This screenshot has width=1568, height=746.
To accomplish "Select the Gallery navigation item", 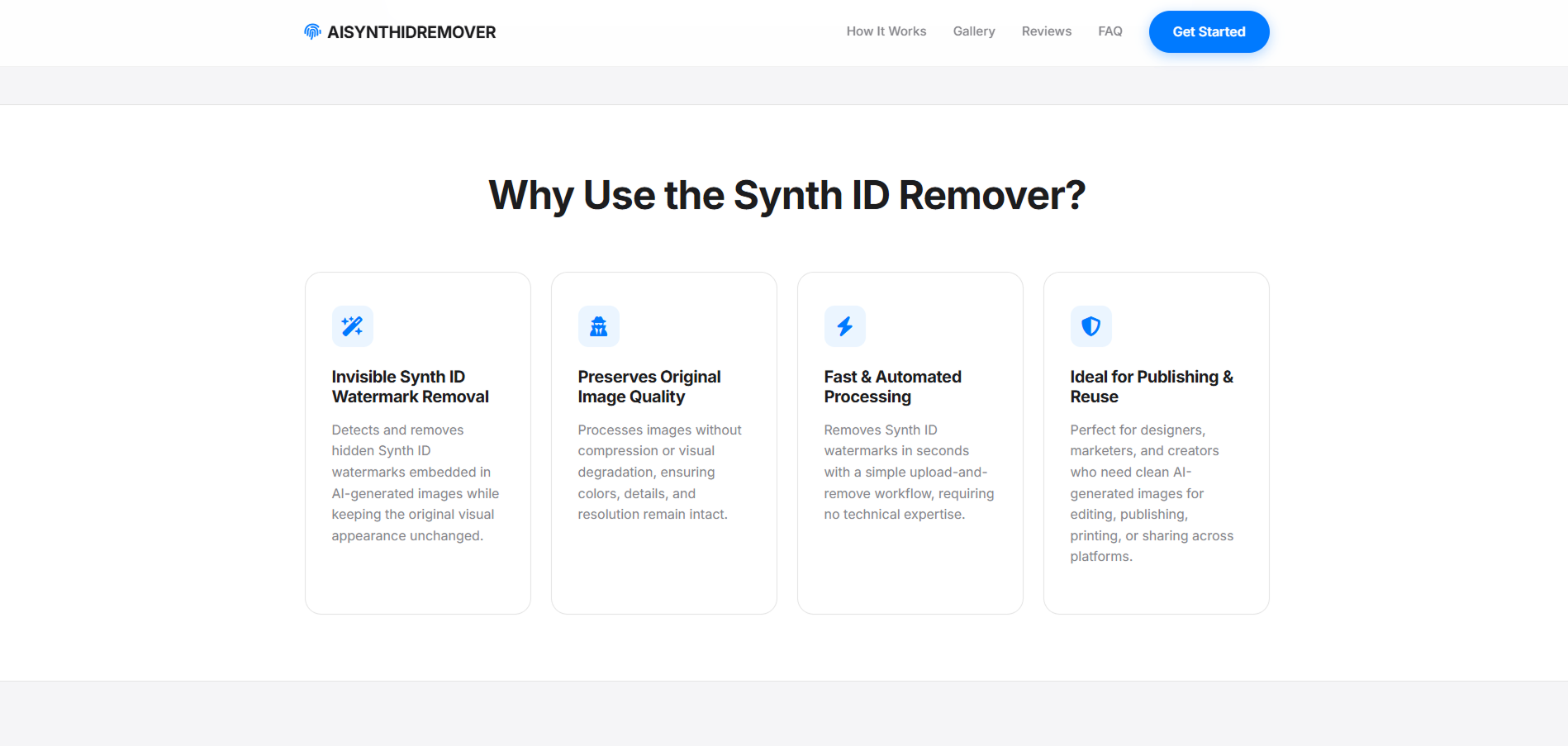I will [973, 31].
